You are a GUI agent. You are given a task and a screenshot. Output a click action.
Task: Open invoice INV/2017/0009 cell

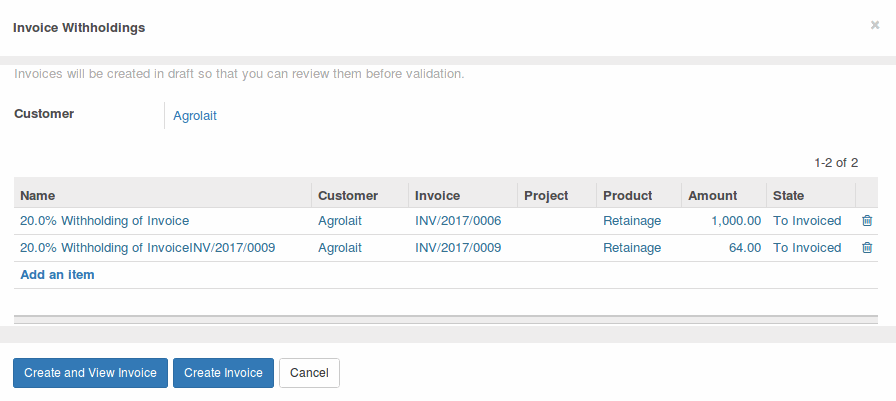463,248
